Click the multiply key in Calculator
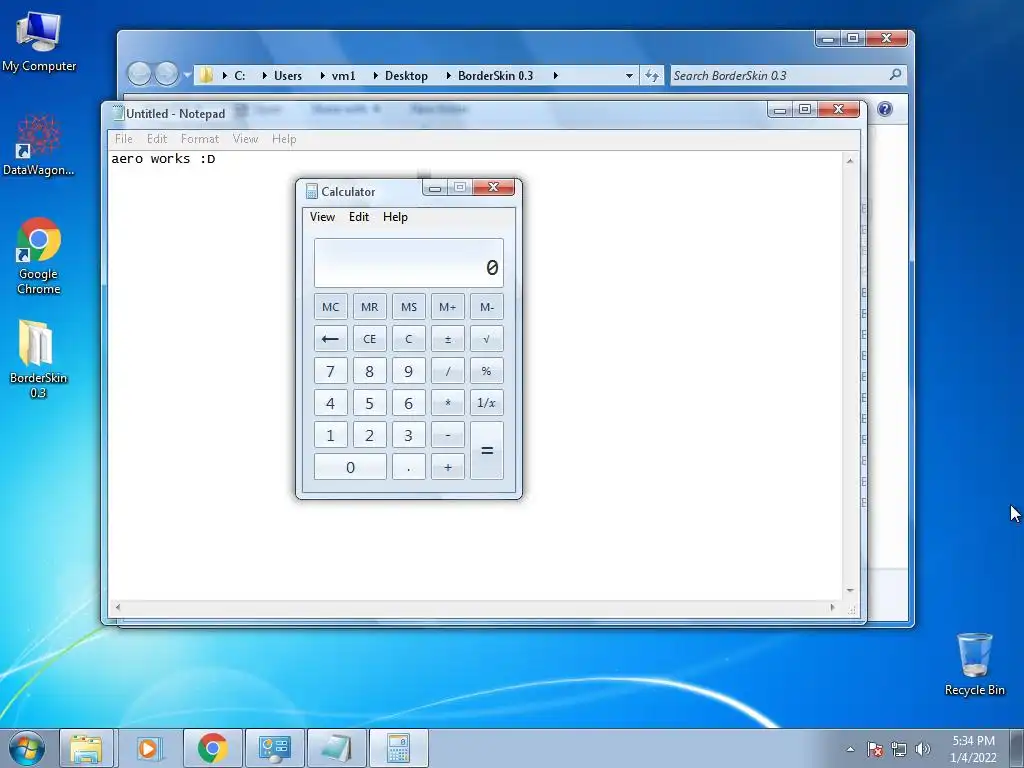The height and width of the screenshot is (768, 1024). click(x=448, y=403)
